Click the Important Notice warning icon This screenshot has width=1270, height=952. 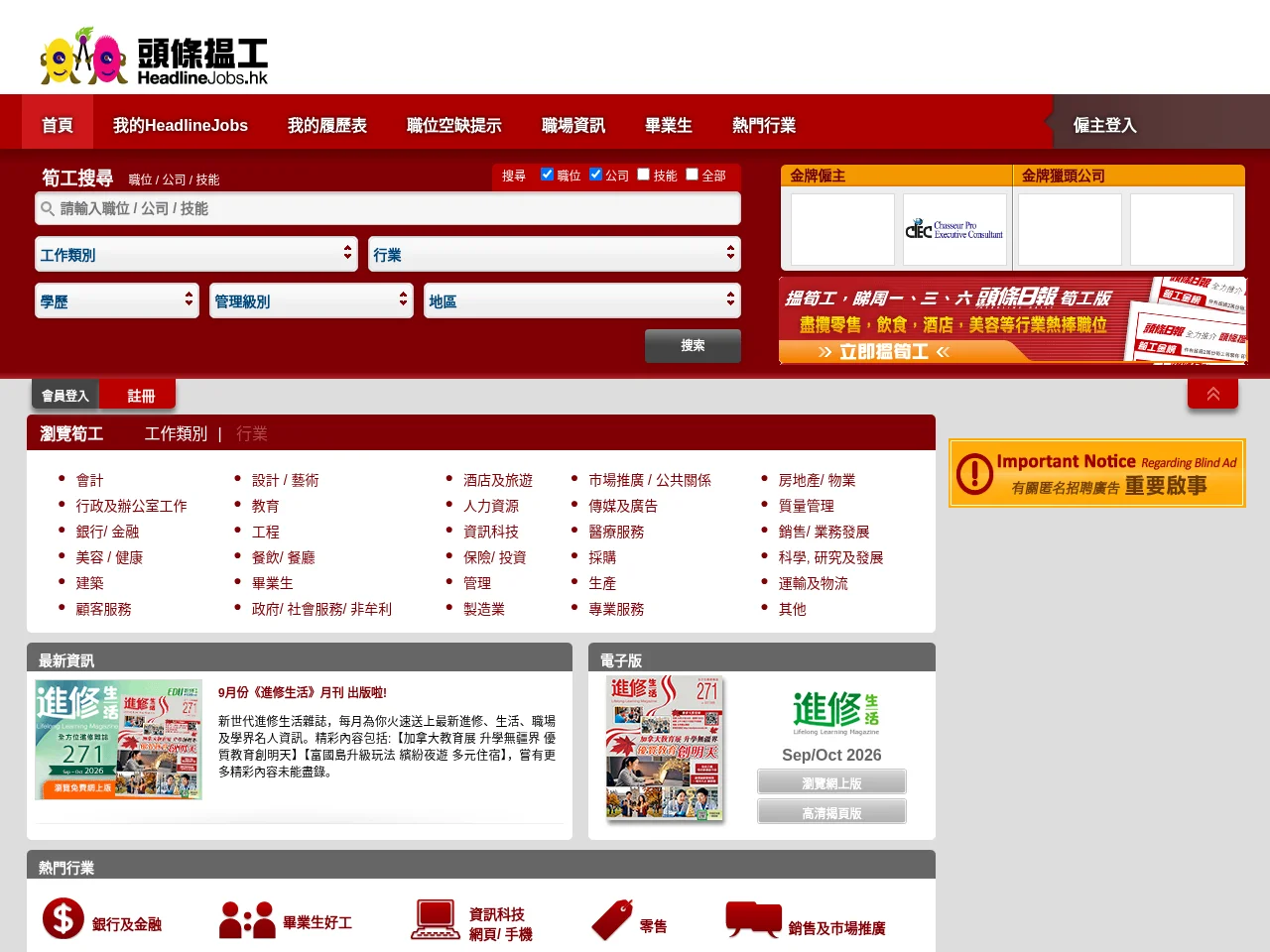click(974, 474)
